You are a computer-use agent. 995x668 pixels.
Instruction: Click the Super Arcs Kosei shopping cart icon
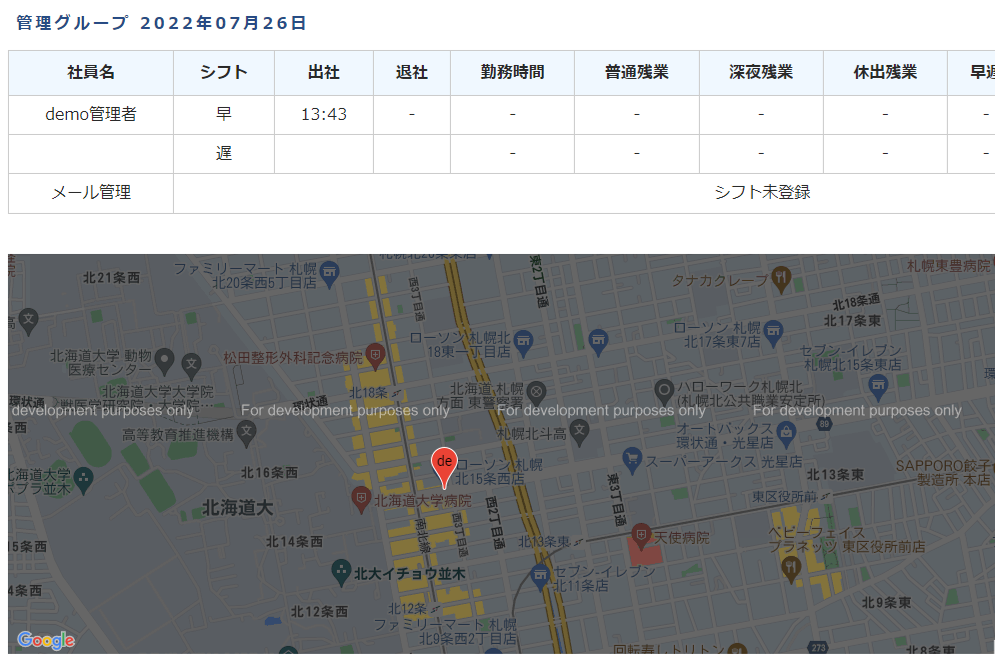coord(632,460)
